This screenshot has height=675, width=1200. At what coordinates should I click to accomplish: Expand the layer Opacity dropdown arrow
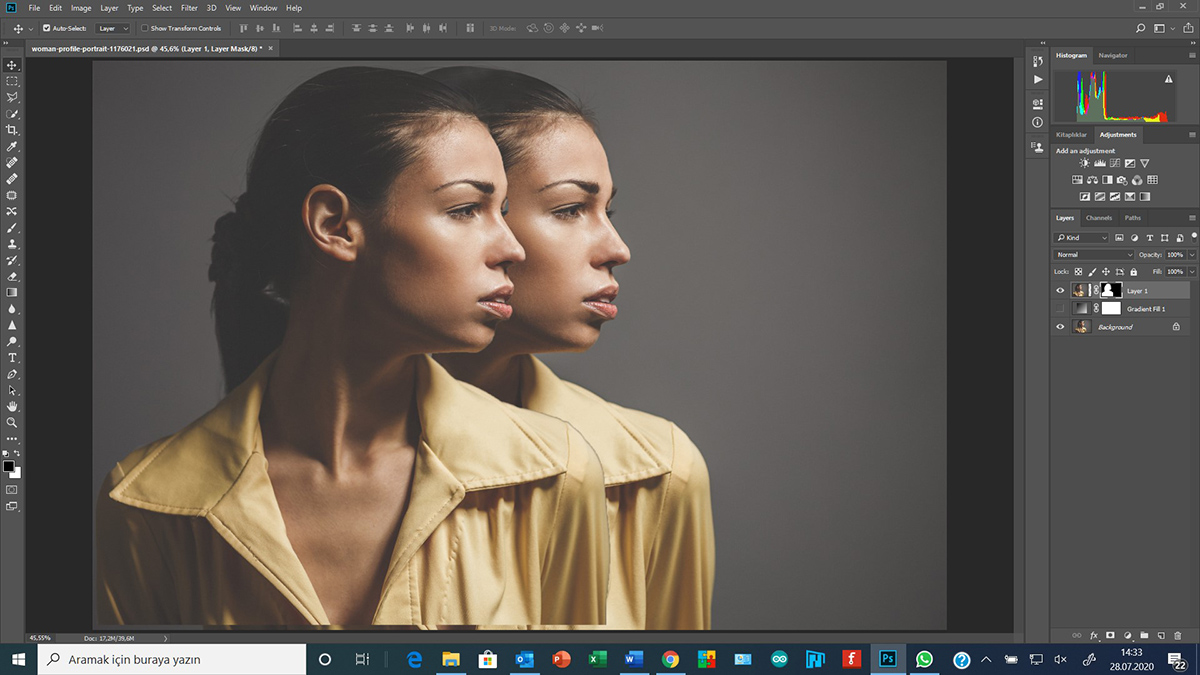pos(1192,255)
